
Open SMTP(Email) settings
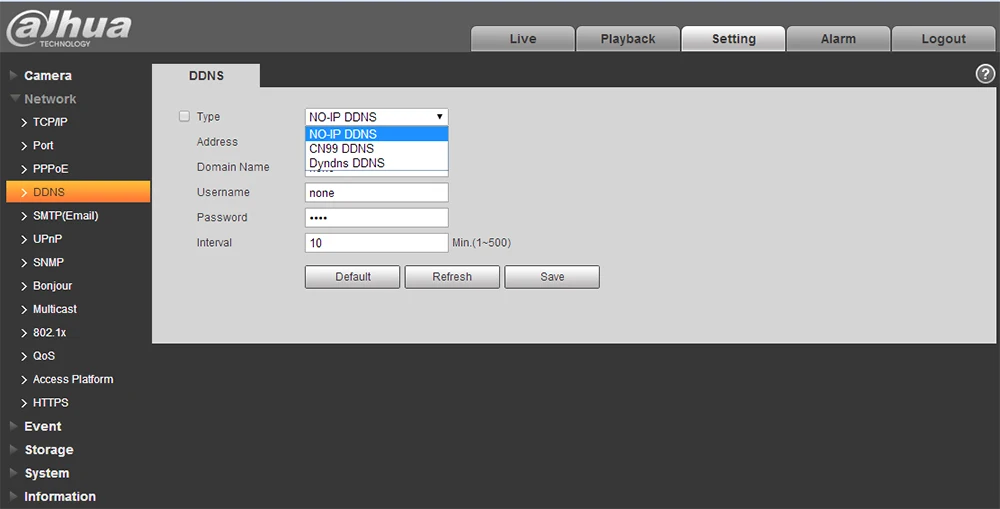(x=65, y=216)
